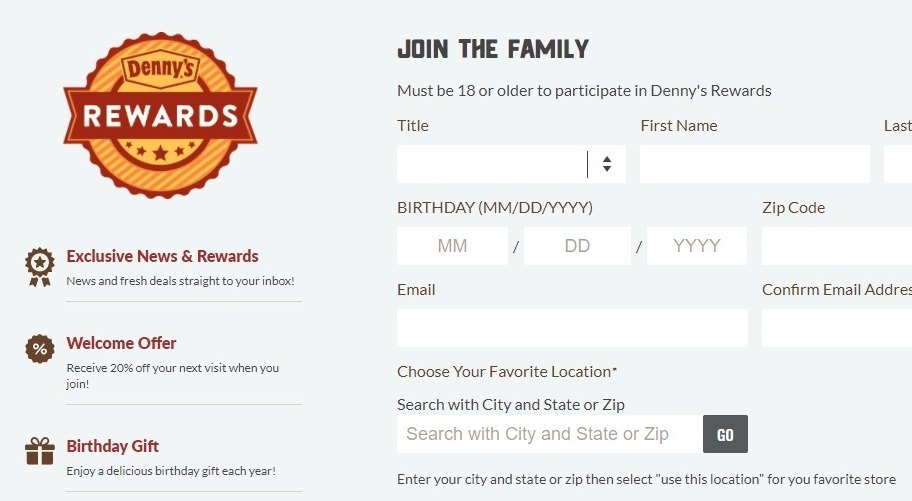Click the Title dropdown arrows
912x501 pixels.
click(607, 164)
